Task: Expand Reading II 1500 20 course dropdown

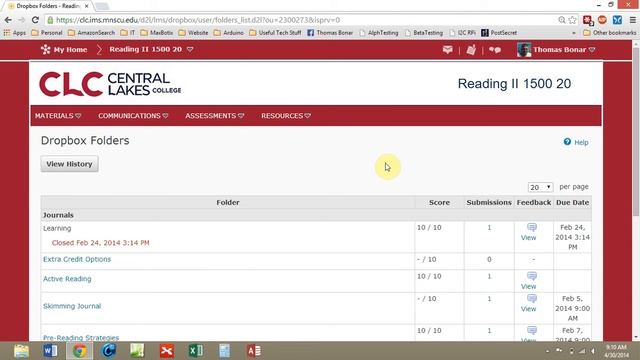Action: (190, 49)
